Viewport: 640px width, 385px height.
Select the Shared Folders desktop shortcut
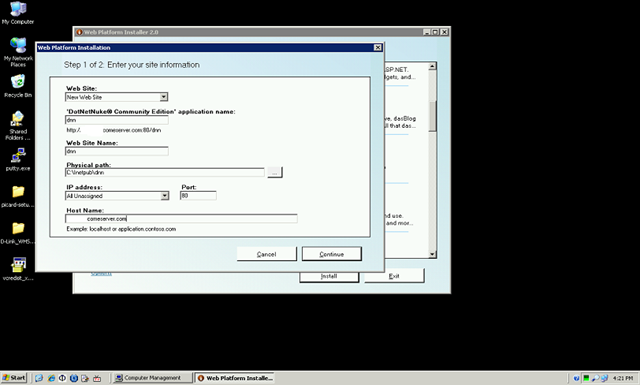(18, 125)
